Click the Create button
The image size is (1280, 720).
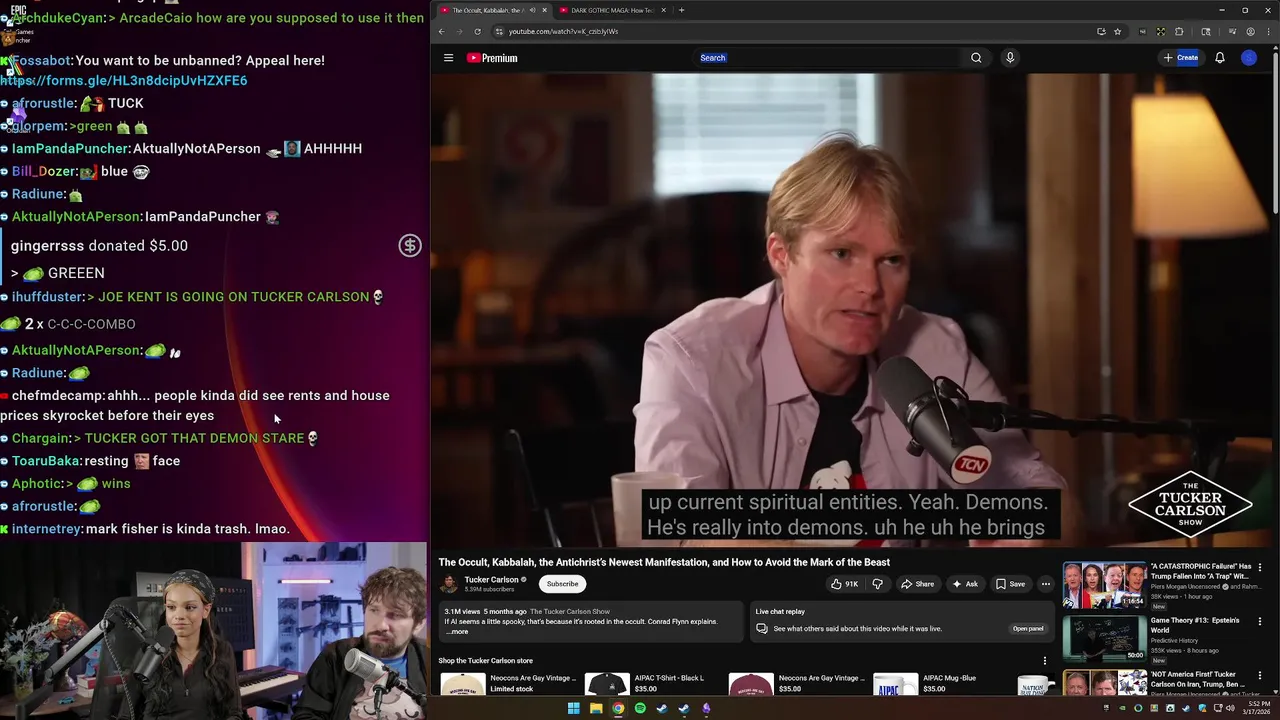(x=1181, y=58)
